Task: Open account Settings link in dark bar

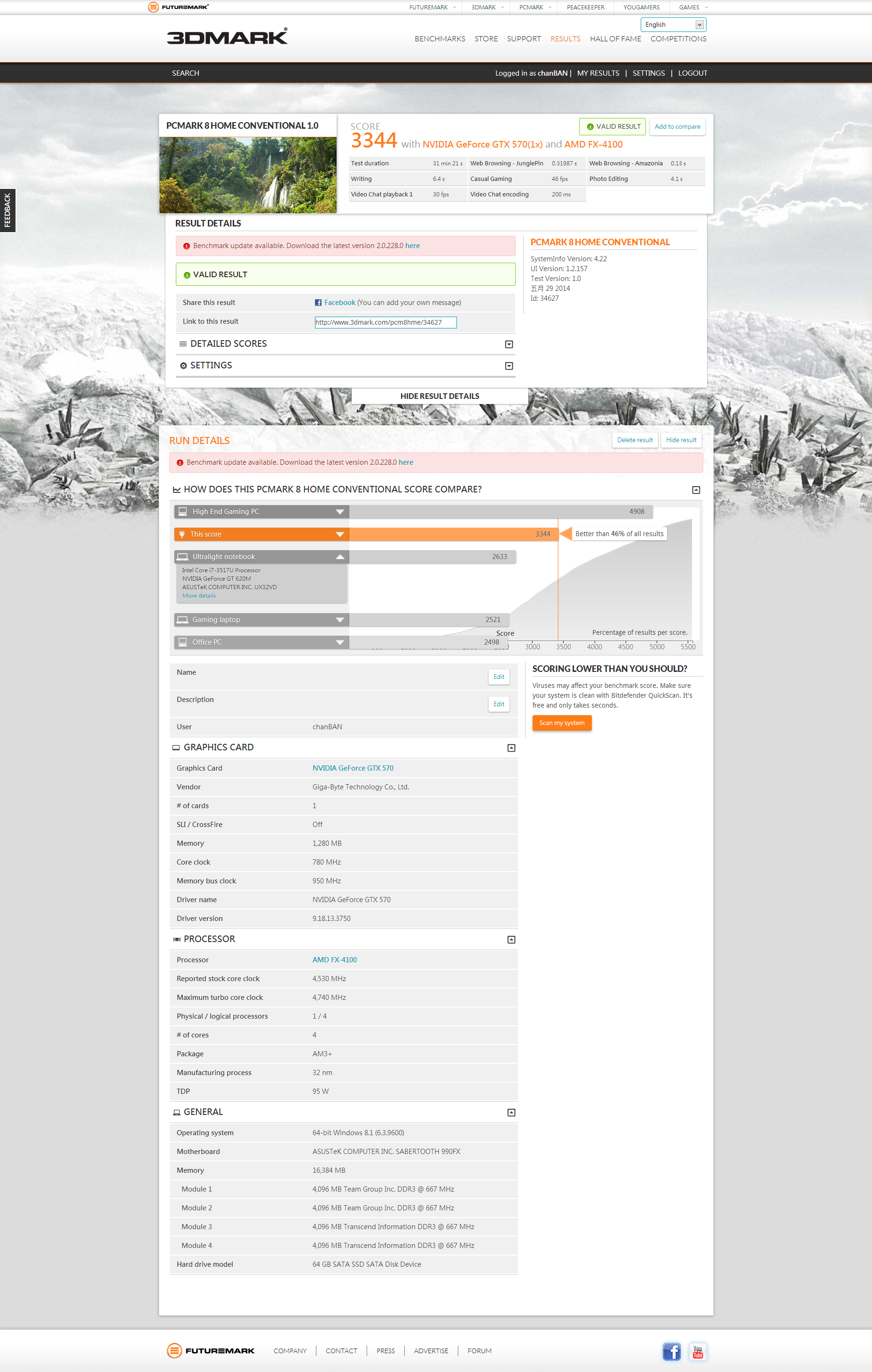Action: [x=649, y=73]
